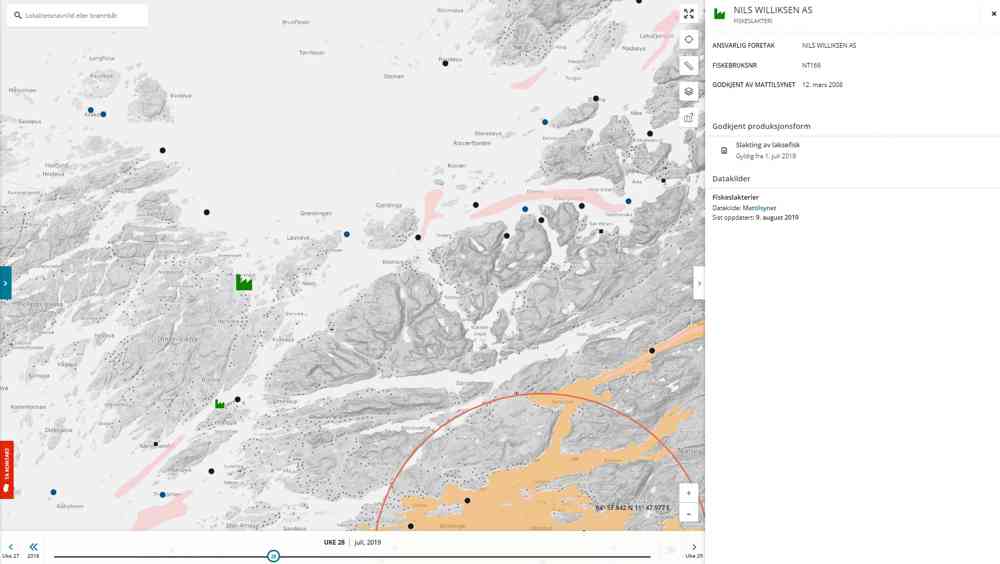The image size is (1000, 564).
Task: Collapse the details panel with side arrow
Action: tap(699, 283)
